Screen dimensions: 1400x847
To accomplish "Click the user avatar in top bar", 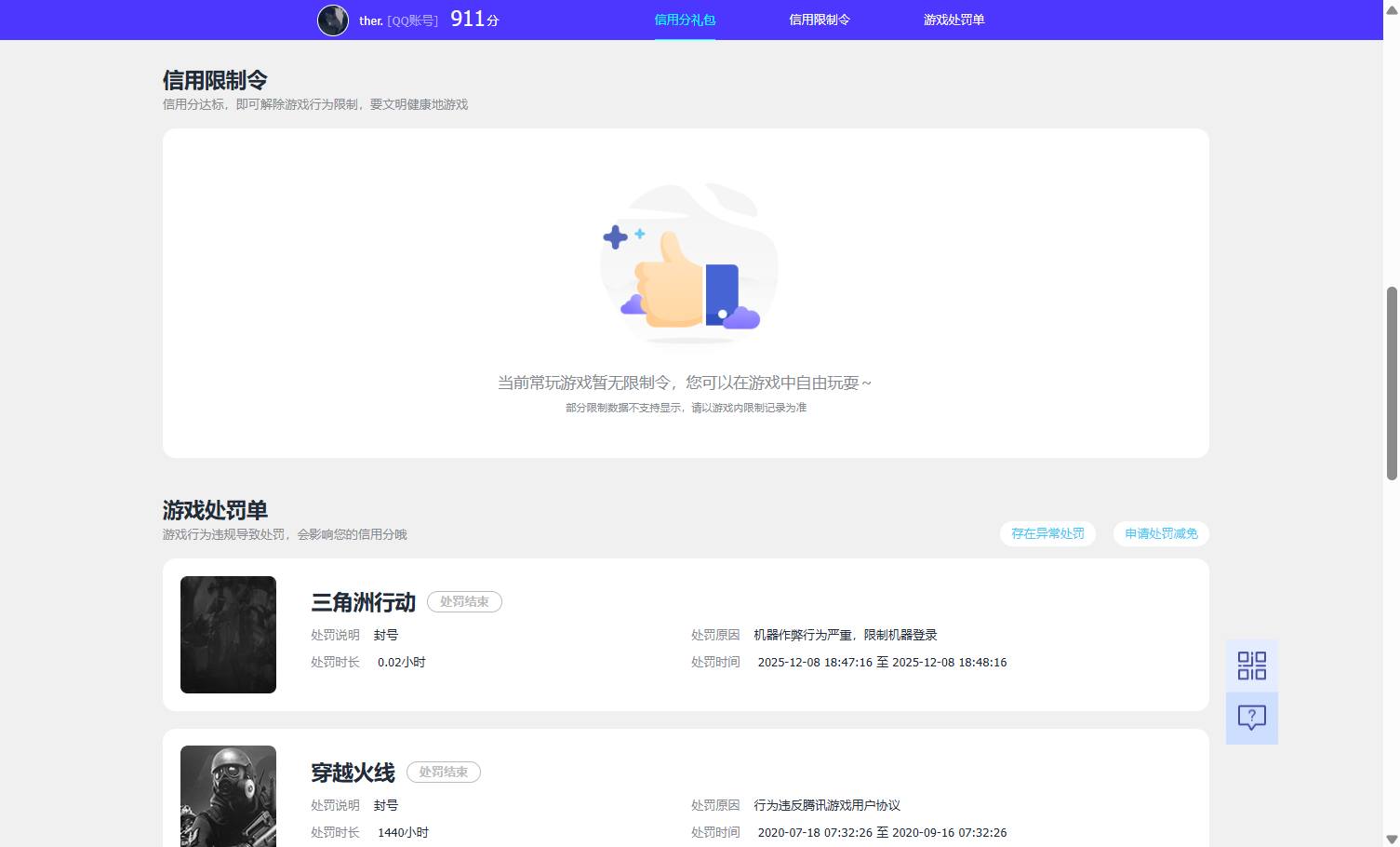I will pyautogui.click(x=333, y=20).
